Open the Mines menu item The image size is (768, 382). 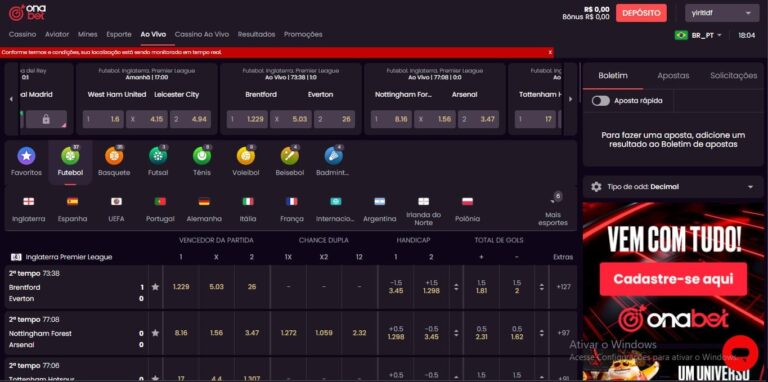click(87, 35)
